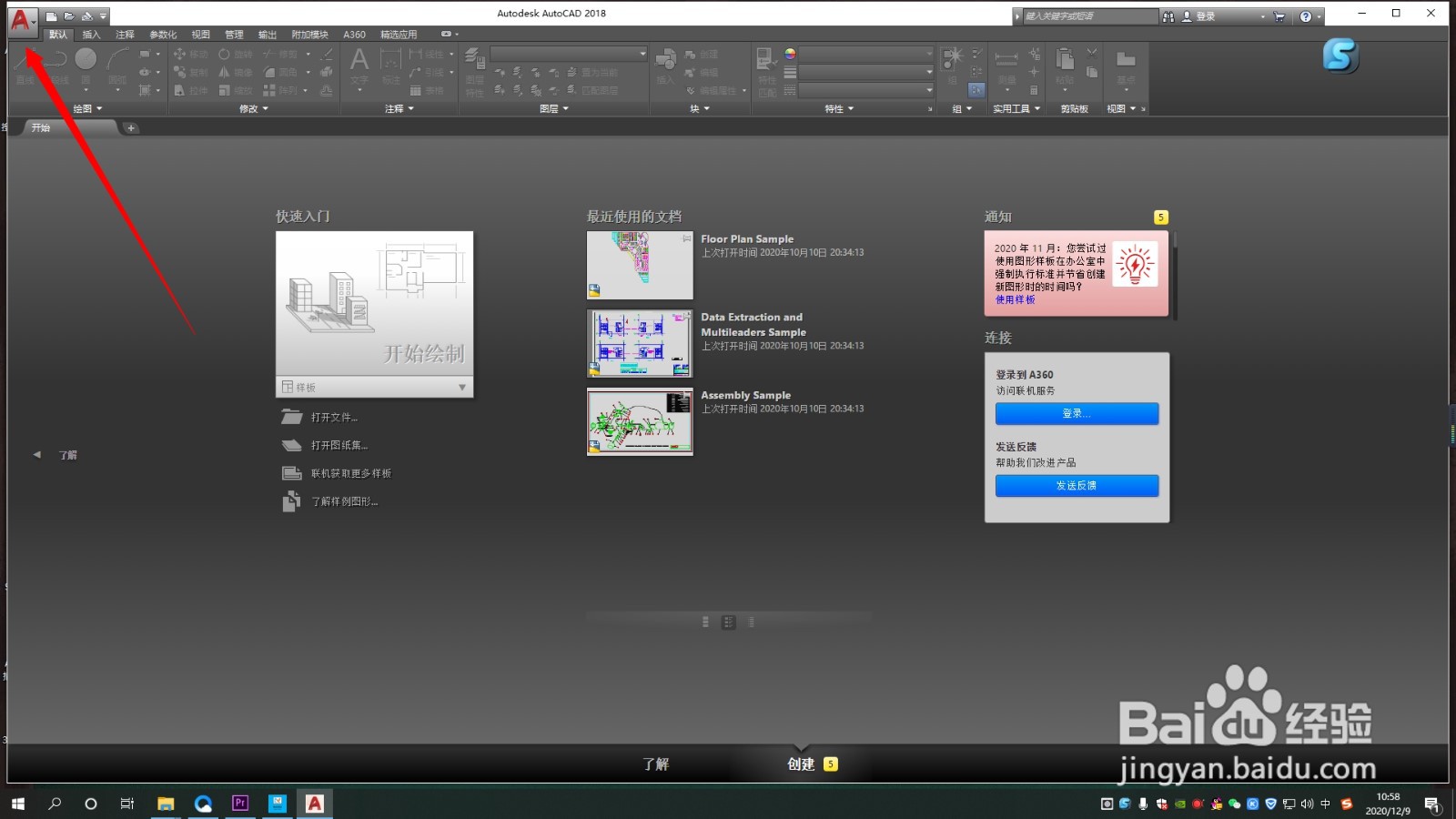Click the blue 登录... A360 button
The image size is (1456, 819).
[1077, 414]
